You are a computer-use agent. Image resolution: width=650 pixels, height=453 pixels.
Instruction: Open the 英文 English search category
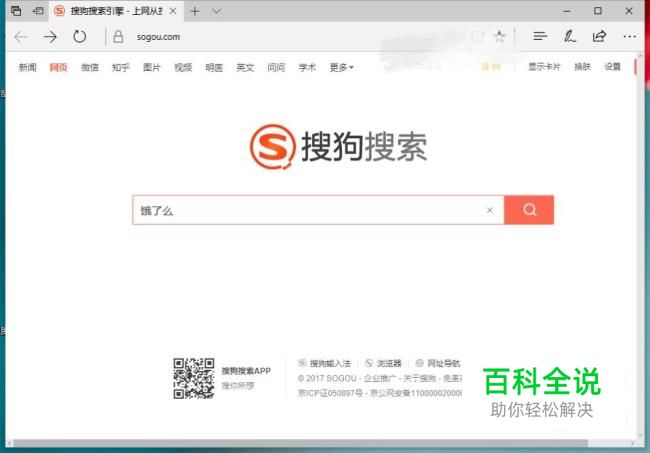pyautogui.click(x=245, y=67)
